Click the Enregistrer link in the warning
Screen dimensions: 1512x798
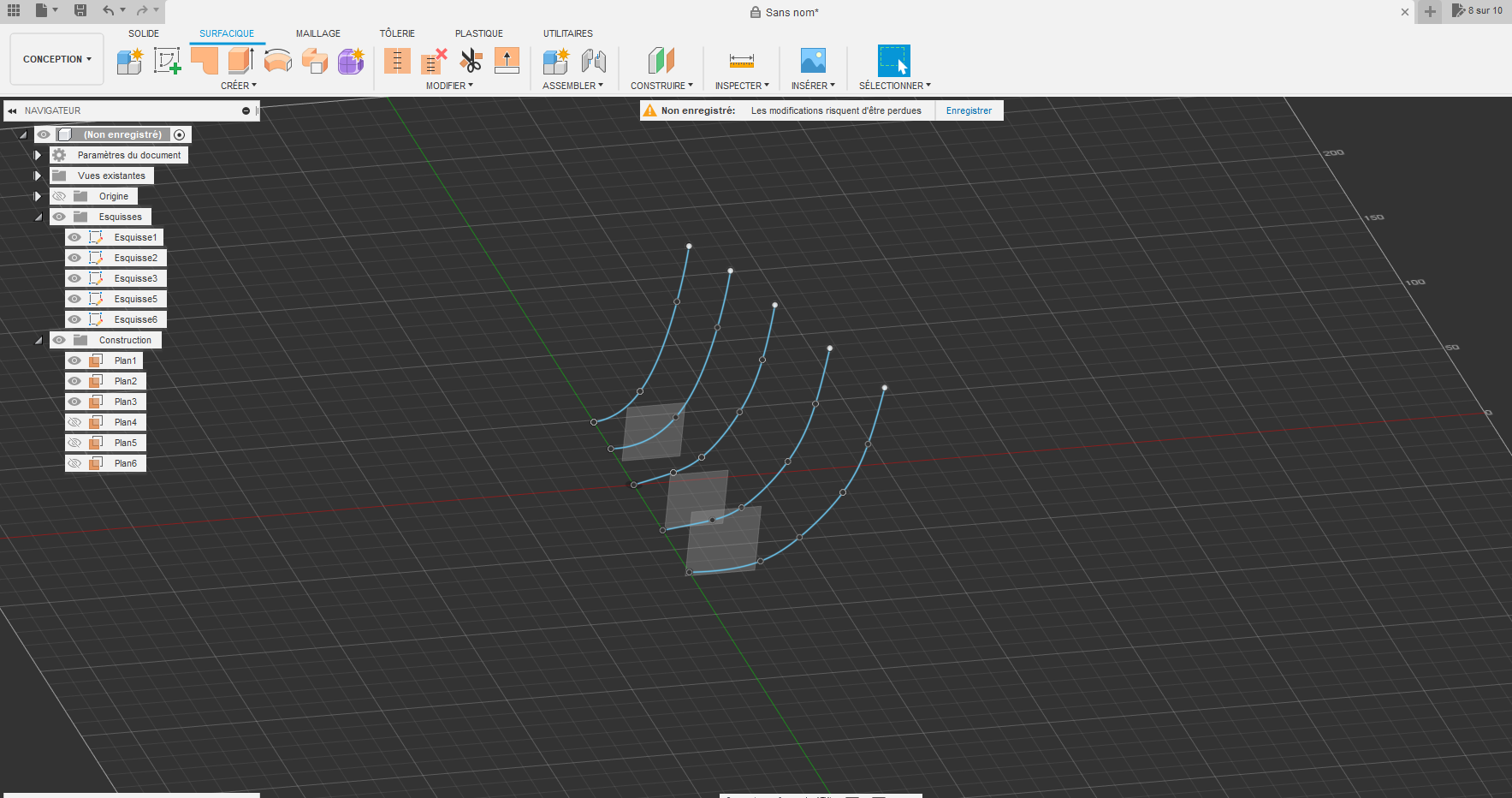click(x=969, y=110)
